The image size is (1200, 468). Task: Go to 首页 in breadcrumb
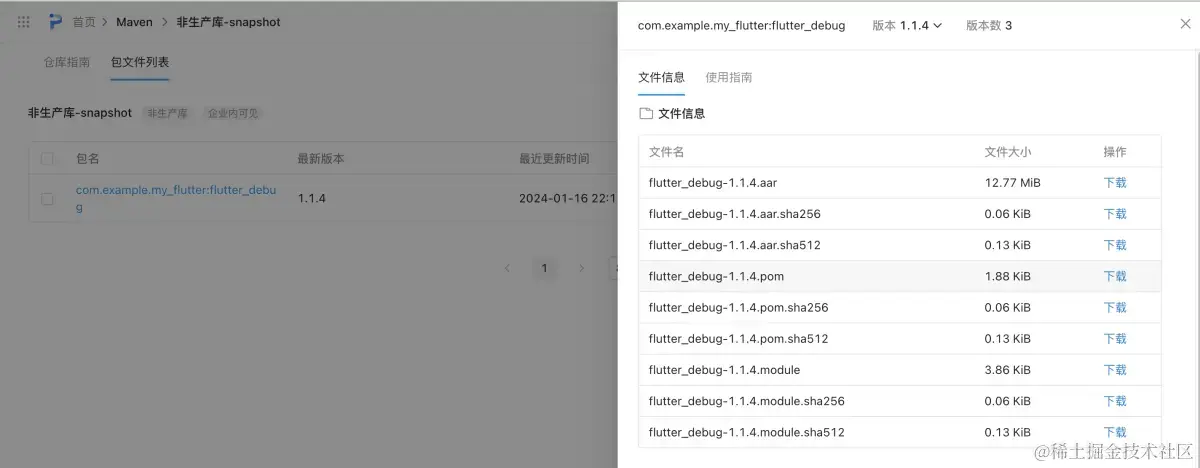84,22
